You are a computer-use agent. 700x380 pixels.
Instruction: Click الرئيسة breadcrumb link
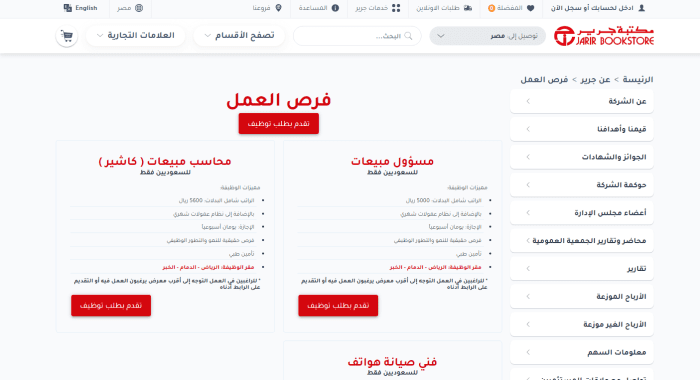tap(638, 79)
